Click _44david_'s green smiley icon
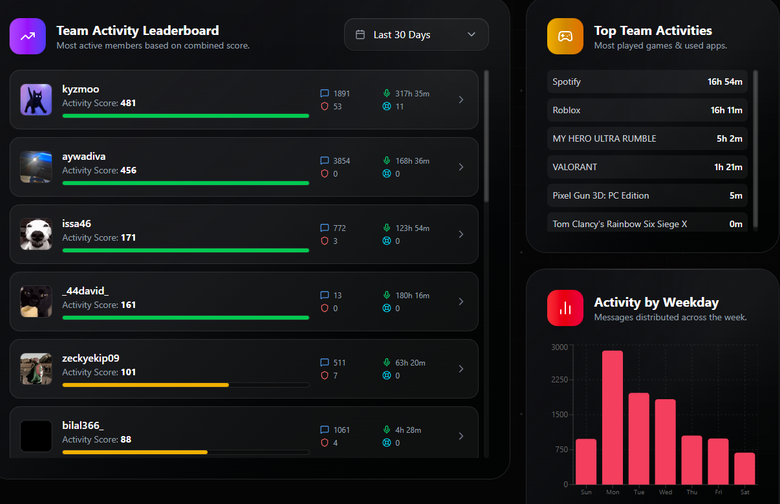The image size is (780, 504). (386, 308)
